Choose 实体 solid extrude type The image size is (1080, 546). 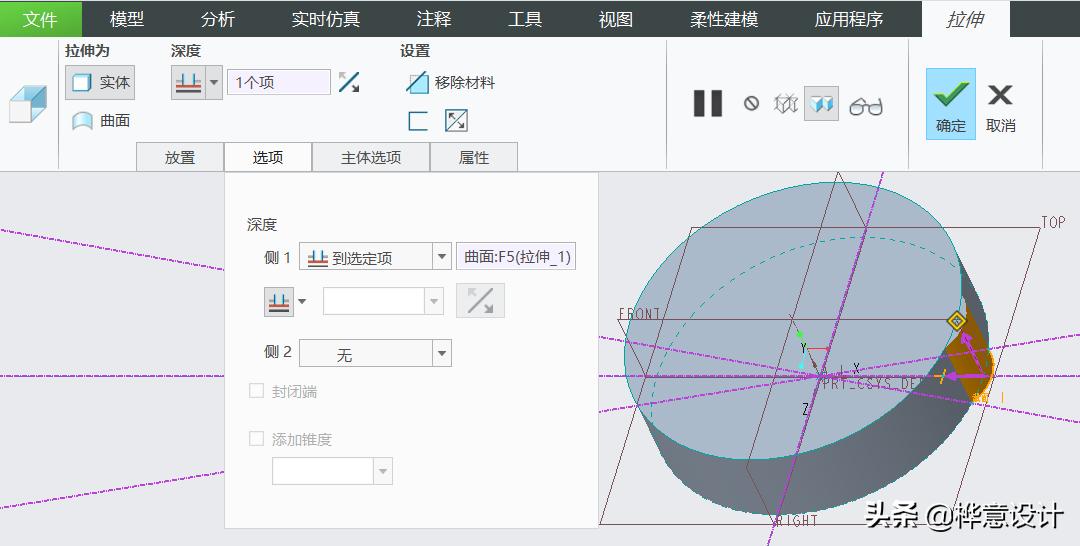(101, 83)
